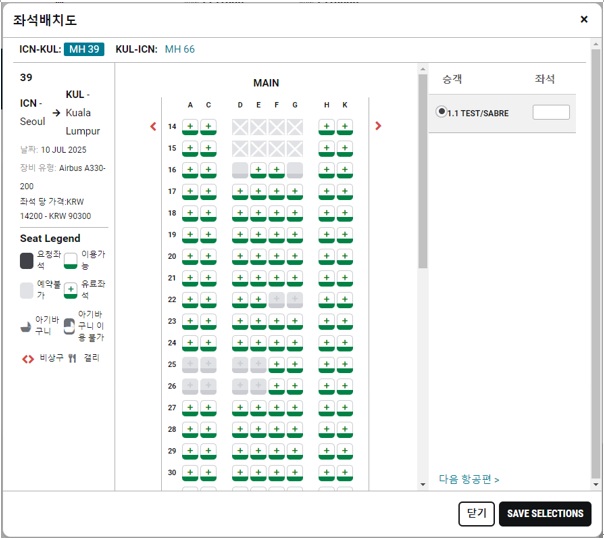This screenshot has height=539, width=604.
Task: Select seat 21C in row 21
Action: (208, 278)
